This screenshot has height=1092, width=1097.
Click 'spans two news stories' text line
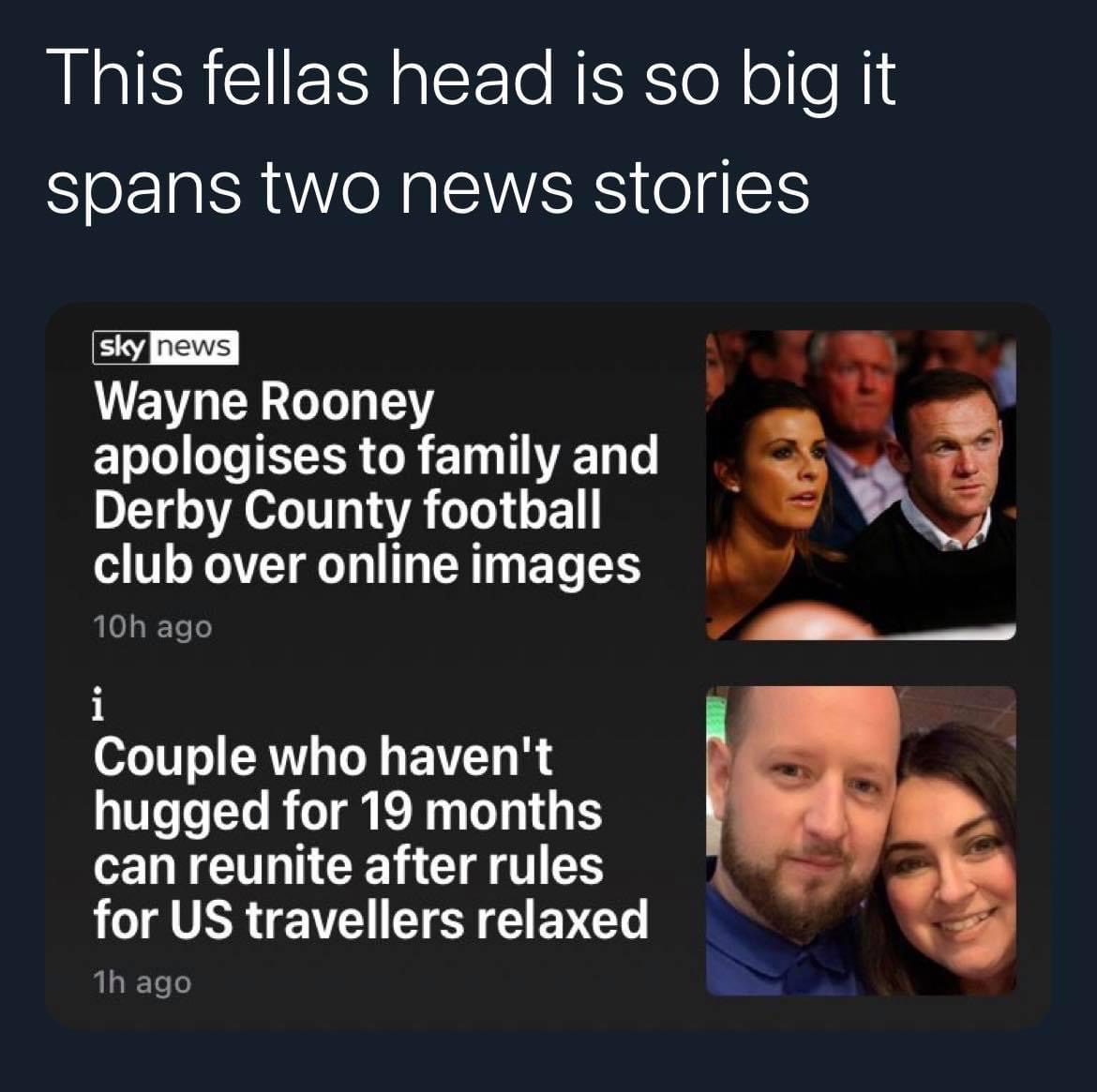coord(428,187)
